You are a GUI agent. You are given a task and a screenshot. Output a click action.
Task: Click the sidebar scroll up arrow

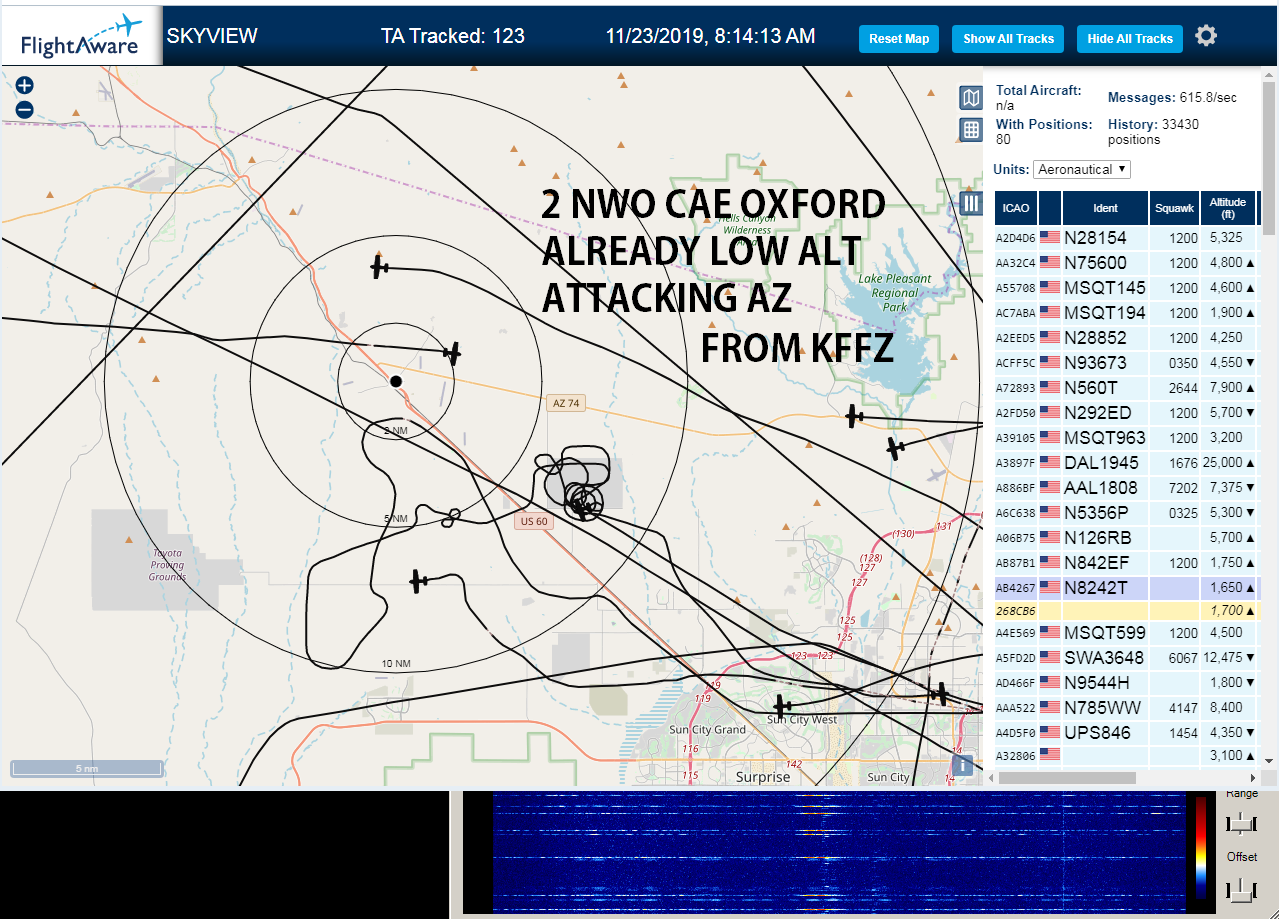(1271, 76)
